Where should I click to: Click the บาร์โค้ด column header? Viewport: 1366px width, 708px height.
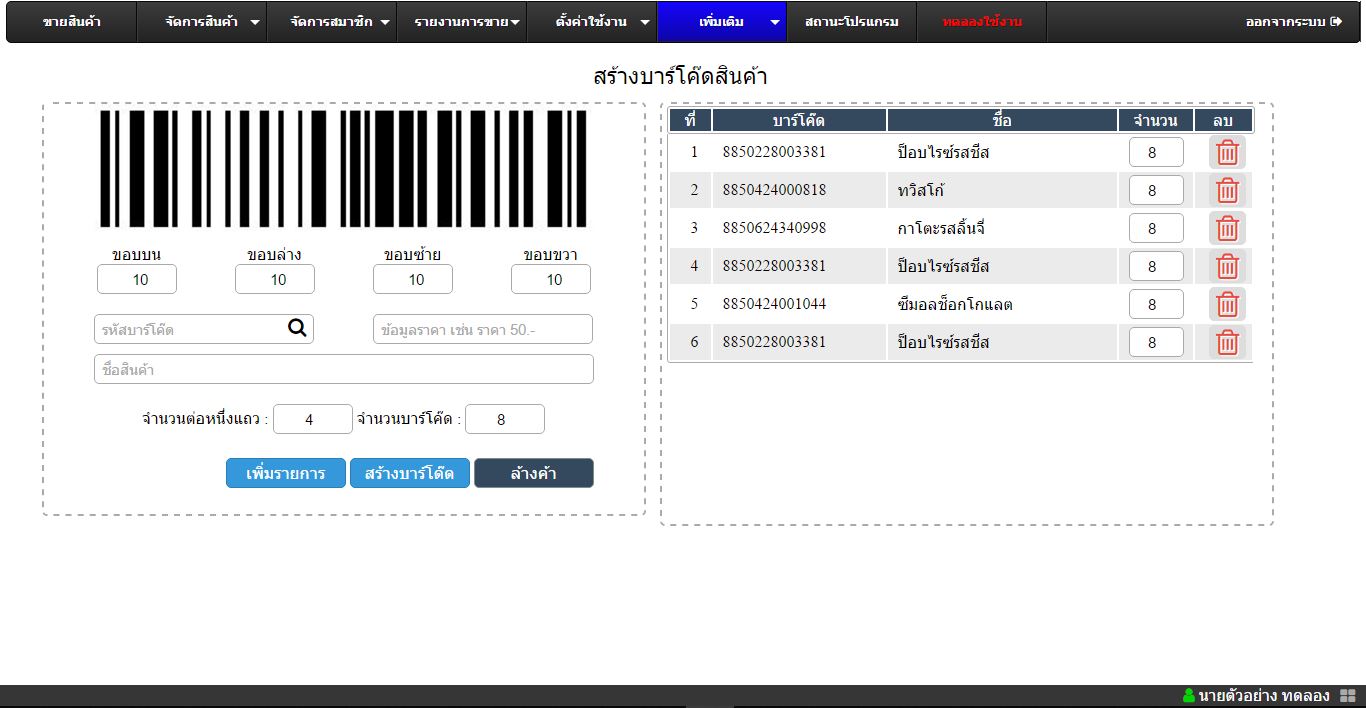click(x=799, y=120)
